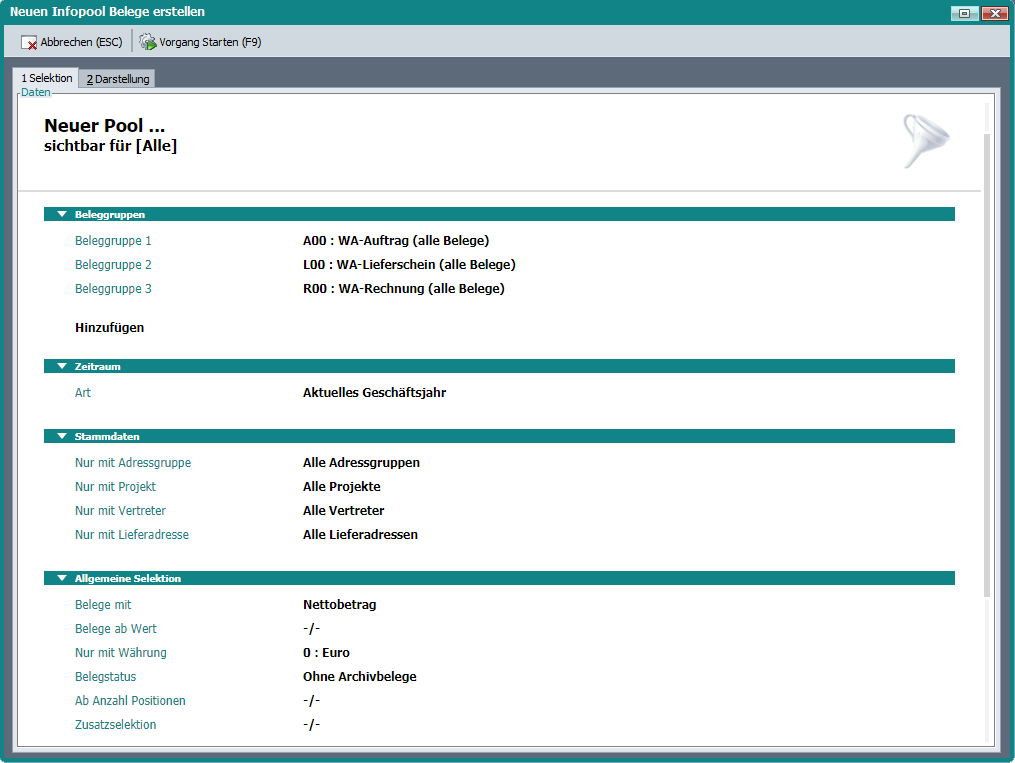The width and height of the screenshot is (1015, 763).
Task: Select the Selektion tab
Action: 46,78
